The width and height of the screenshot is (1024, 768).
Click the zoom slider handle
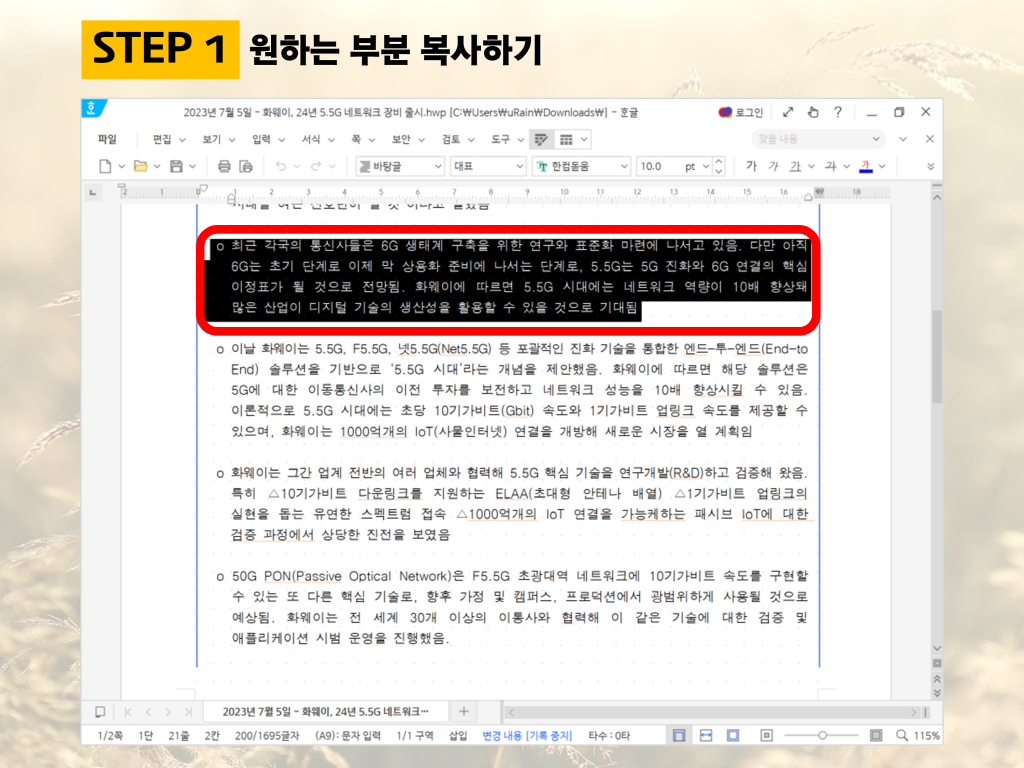click(x=822, y=735)
